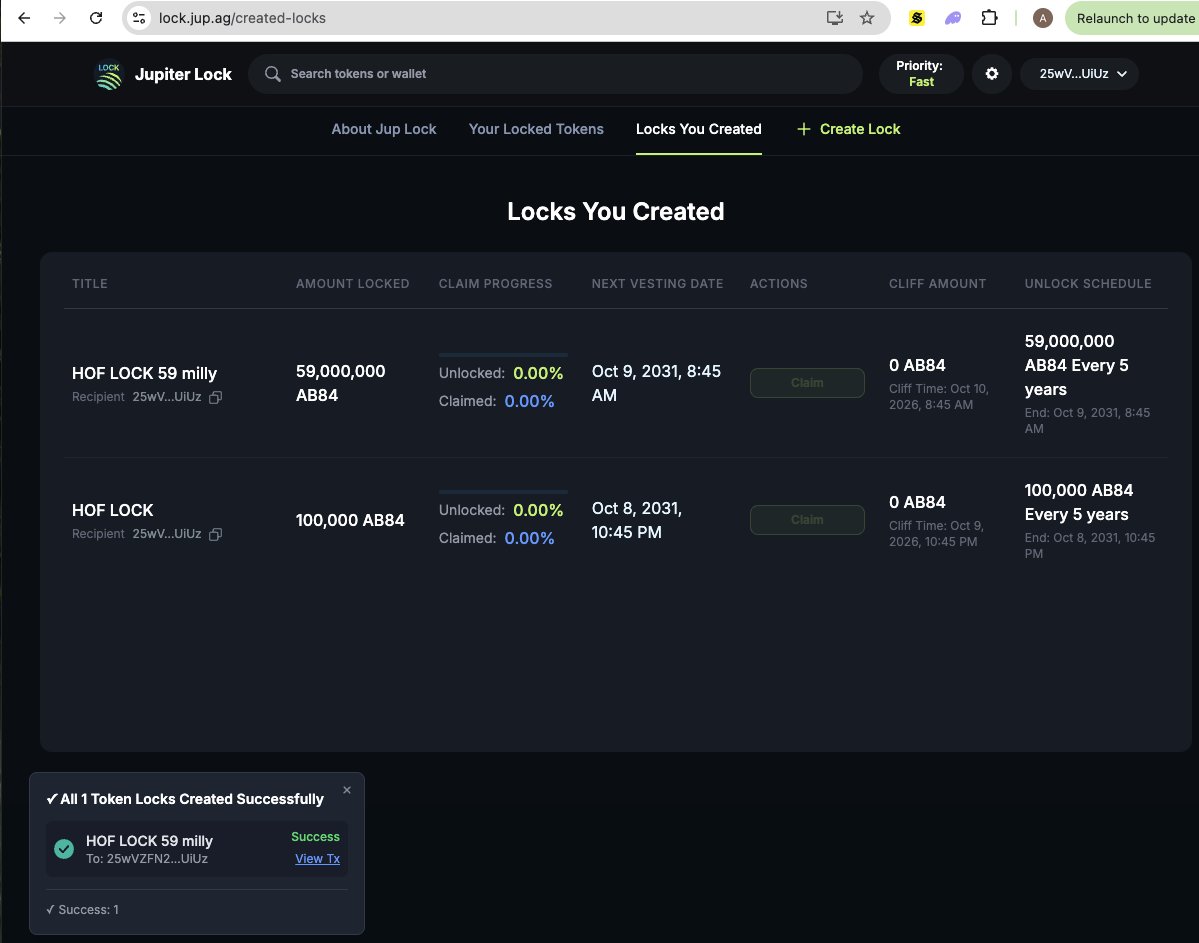Dismiss the success notification with X
This screenshot has height=943, width=1199.
pos(347,790)
